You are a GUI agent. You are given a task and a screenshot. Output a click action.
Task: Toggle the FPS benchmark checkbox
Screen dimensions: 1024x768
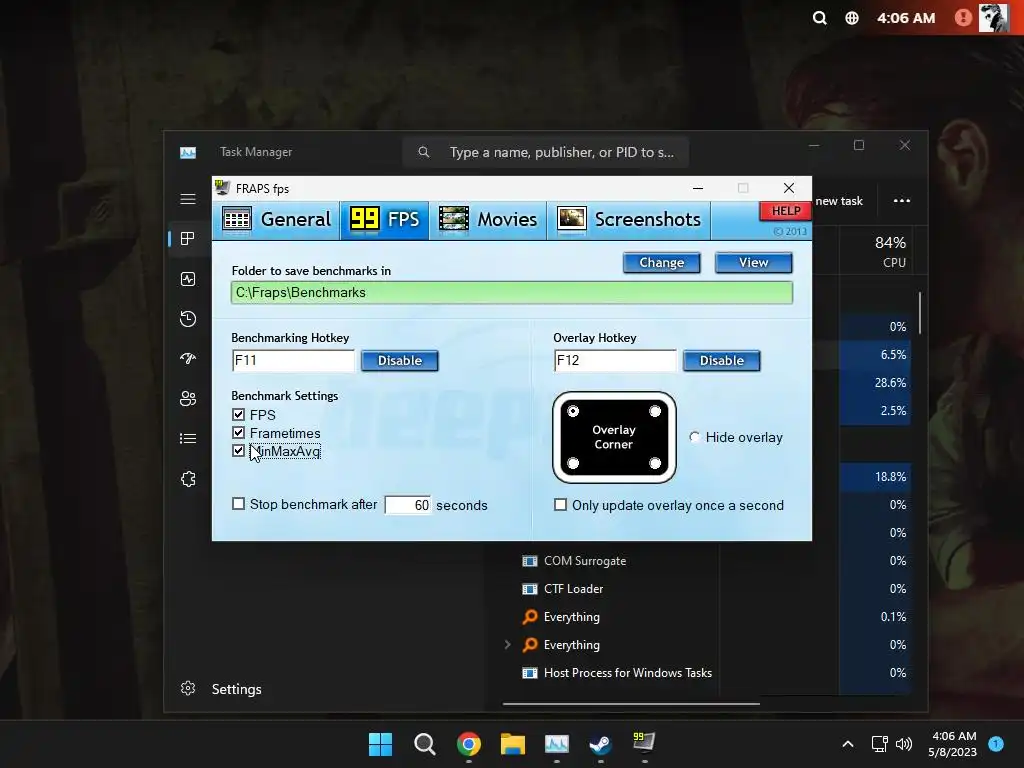tap(238, 415)
